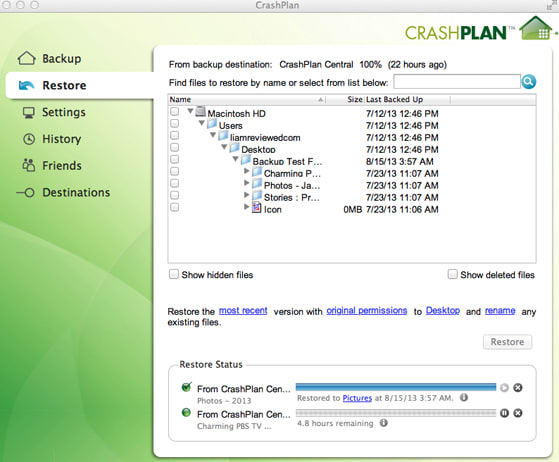Image resolution: width=559 pixels, height=462 pixels.
Task: Expand the Icon file entry
Action: tap(246, 207)
